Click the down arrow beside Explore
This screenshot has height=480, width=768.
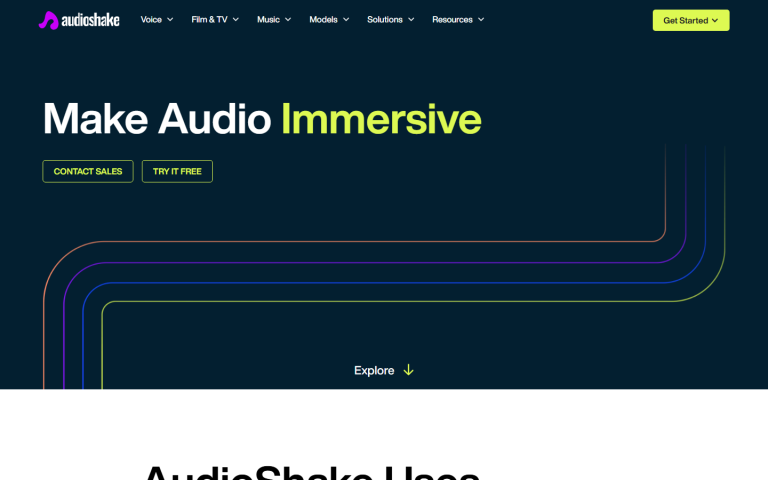(x=408, y=370)
